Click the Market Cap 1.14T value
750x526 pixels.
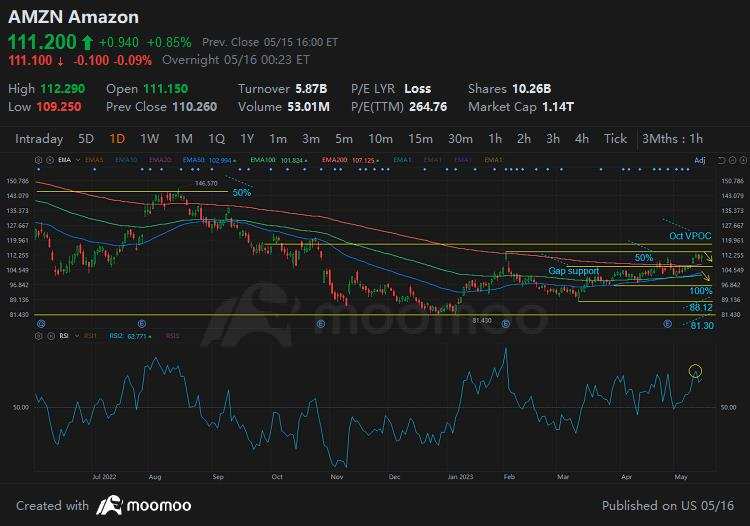point(558,107)
